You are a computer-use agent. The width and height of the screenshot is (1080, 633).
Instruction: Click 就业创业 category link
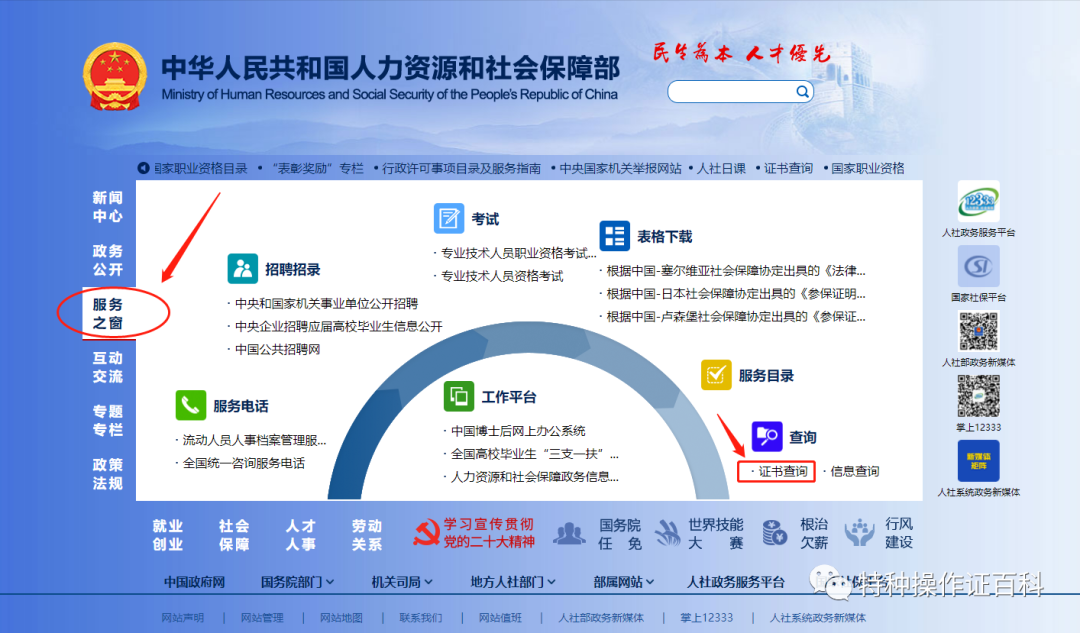(168, 535)
